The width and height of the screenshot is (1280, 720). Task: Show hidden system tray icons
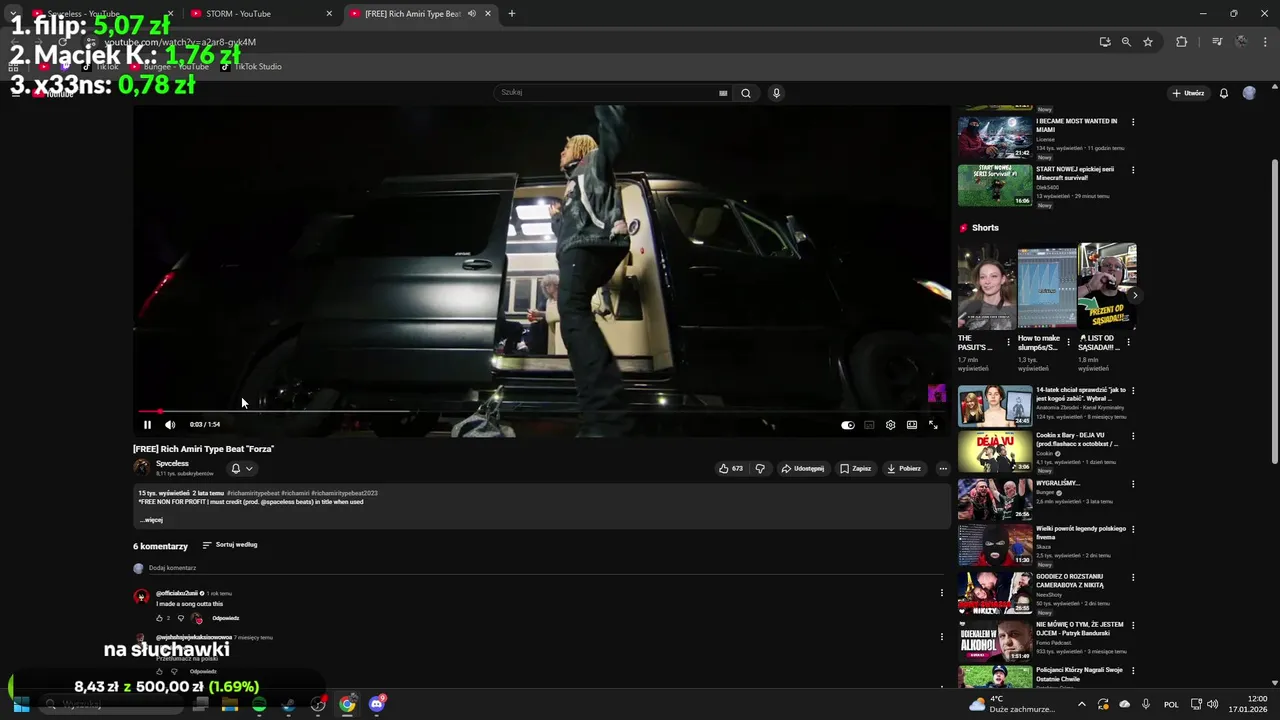point(1081,704)
